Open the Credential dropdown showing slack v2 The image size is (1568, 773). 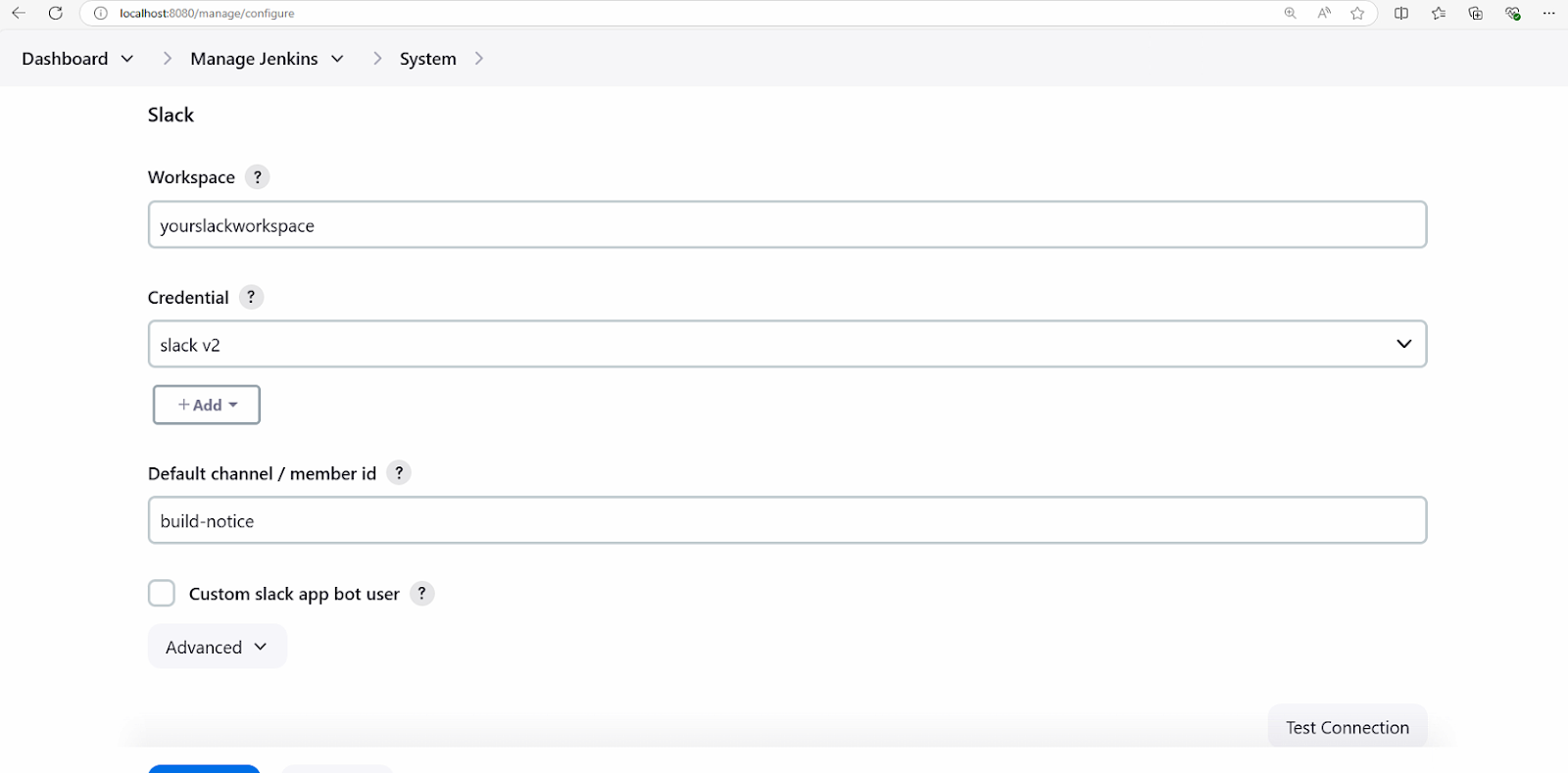(x=787, y=345)
